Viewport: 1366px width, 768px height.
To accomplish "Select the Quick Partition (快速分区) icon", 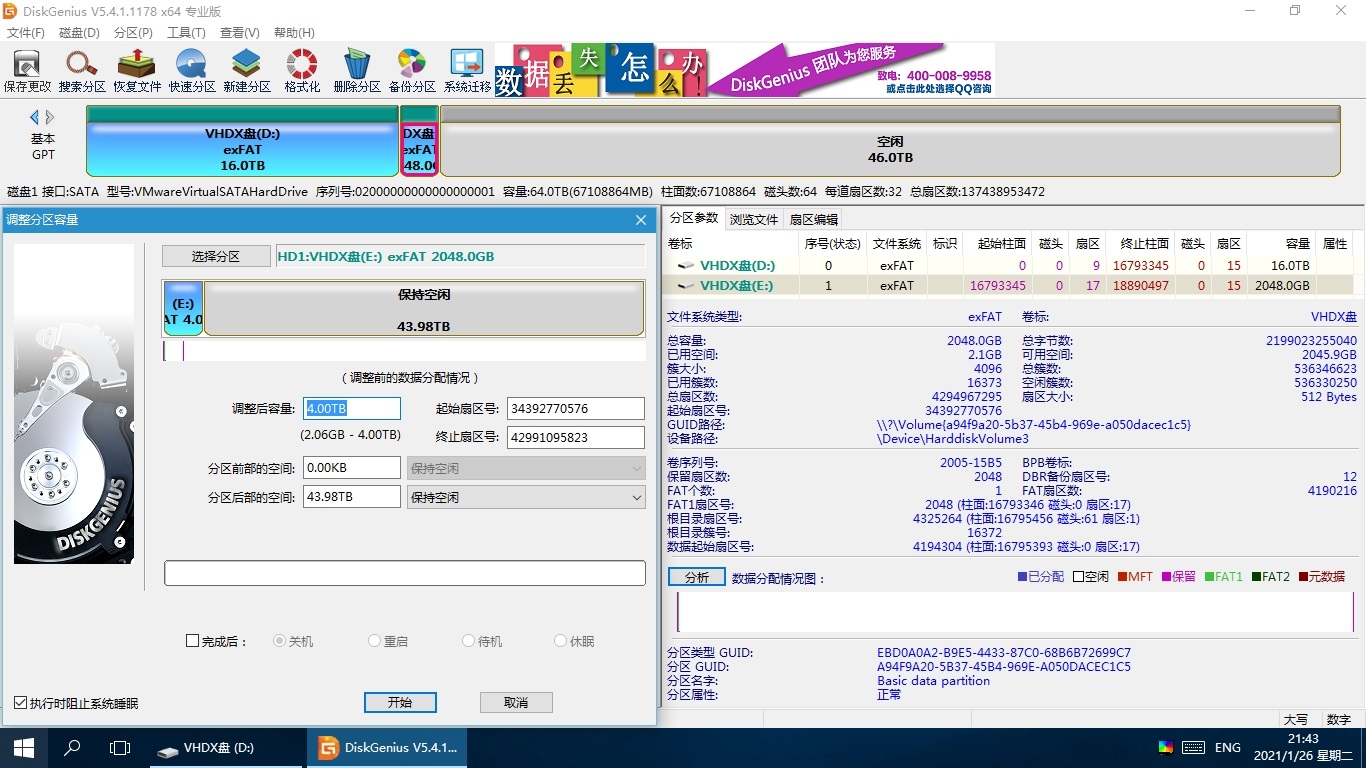I will [192, 70].
